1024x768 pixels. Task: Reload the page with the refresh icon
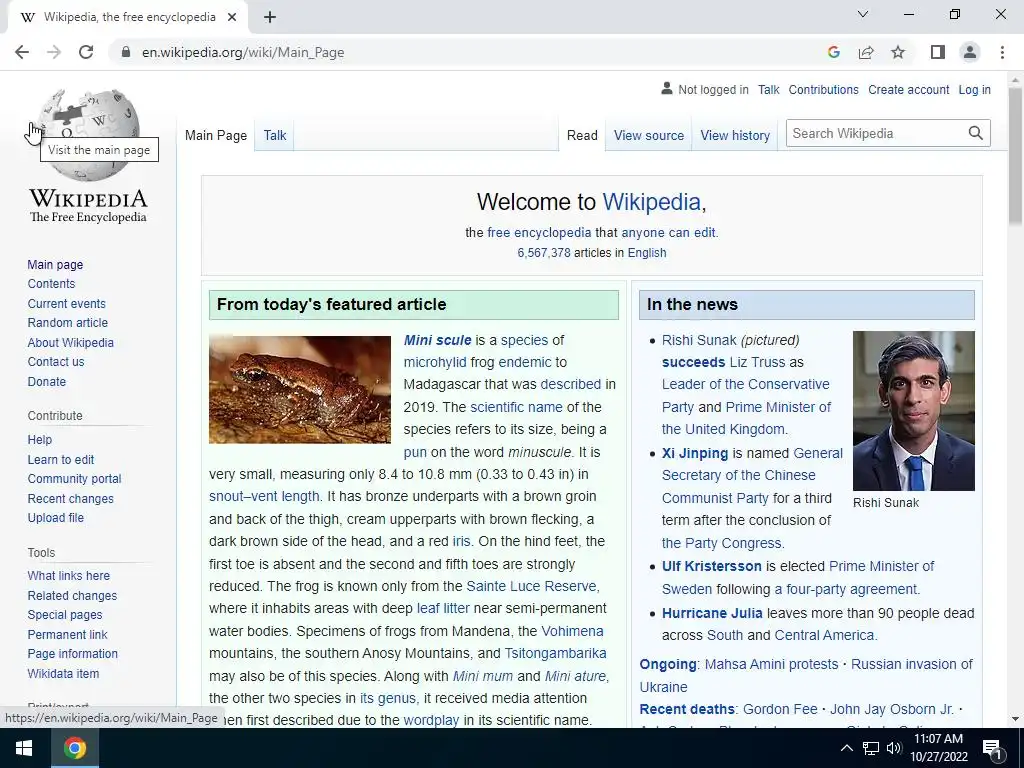point(86,52)
